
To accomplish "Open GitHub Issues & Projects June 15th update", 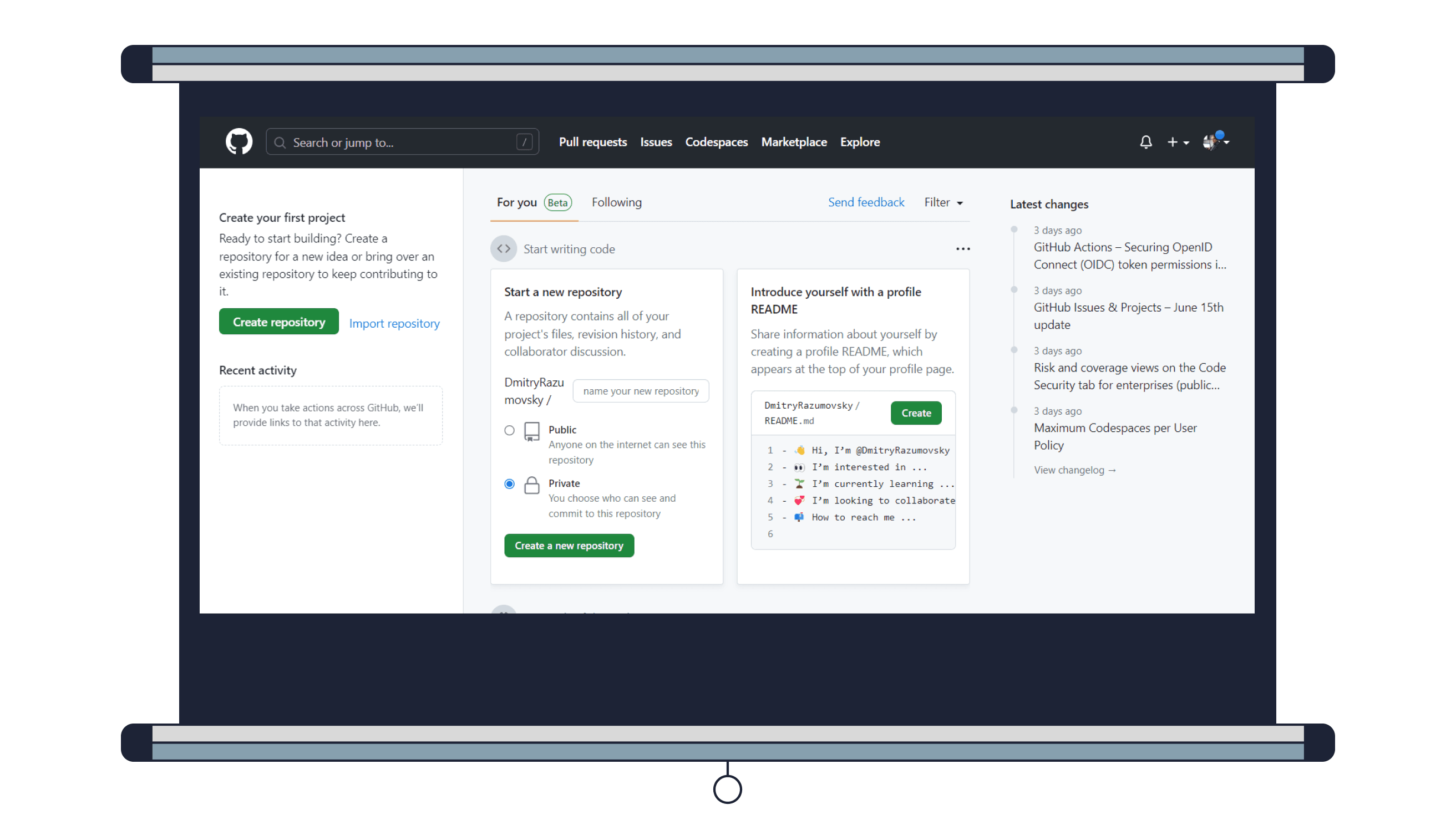I will point(1128,315).
